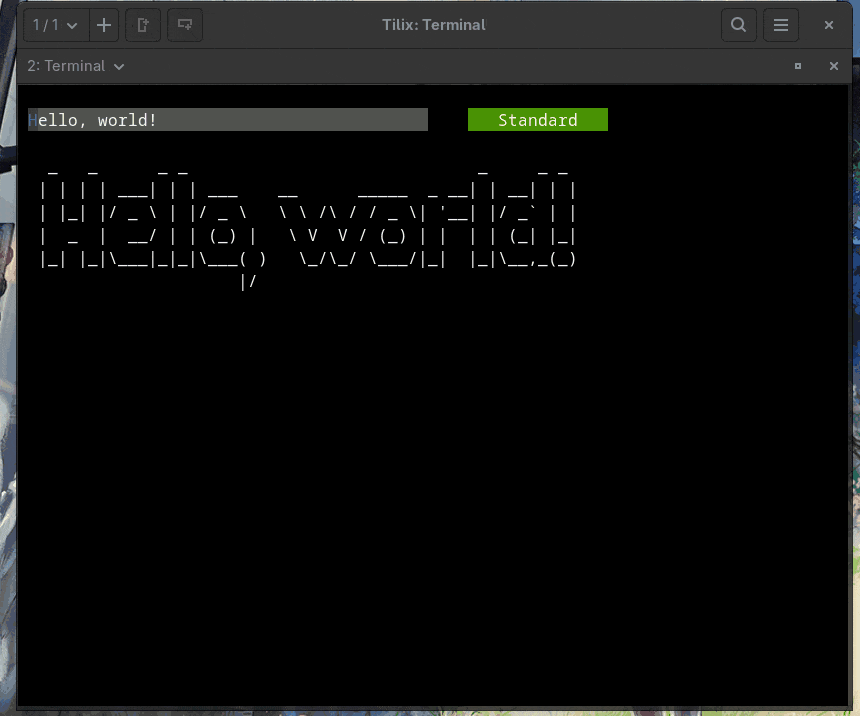Open the Tilix hamburger menu
This screenshot has height=716, width=860.
781,25
